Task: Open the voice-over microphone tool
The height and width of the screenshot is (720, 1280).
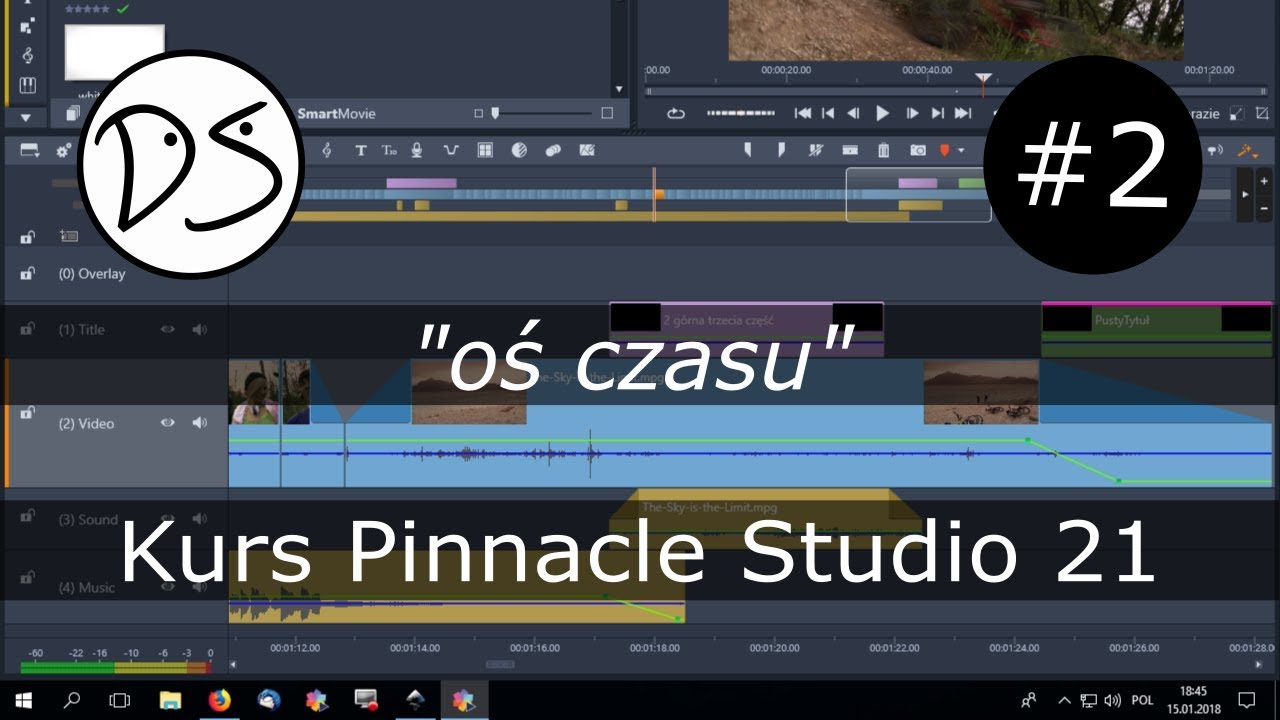Action: [x=417, y=150]
